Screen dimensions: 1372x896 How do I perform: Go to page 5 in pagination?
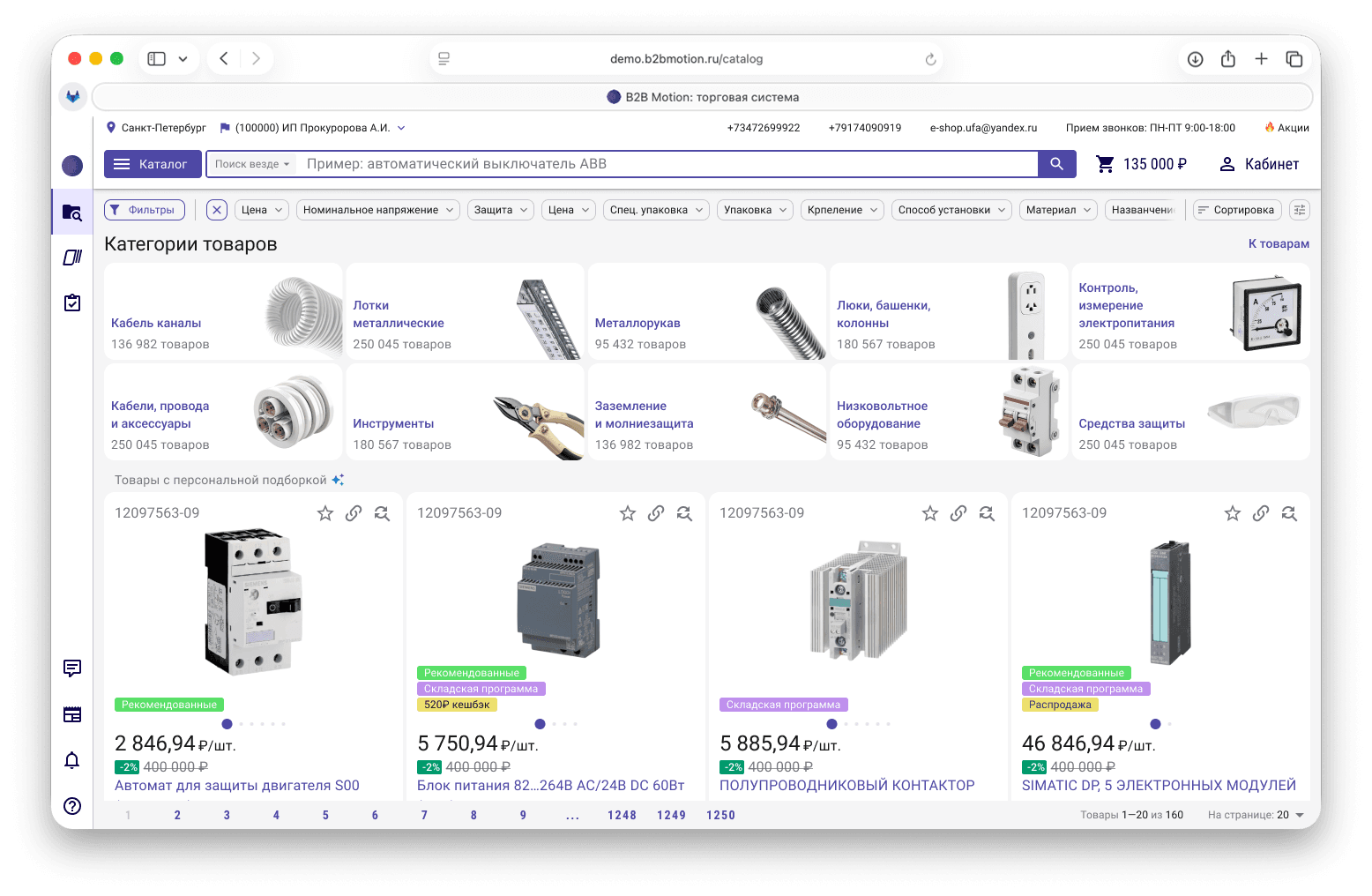click(x=325, y=816)
